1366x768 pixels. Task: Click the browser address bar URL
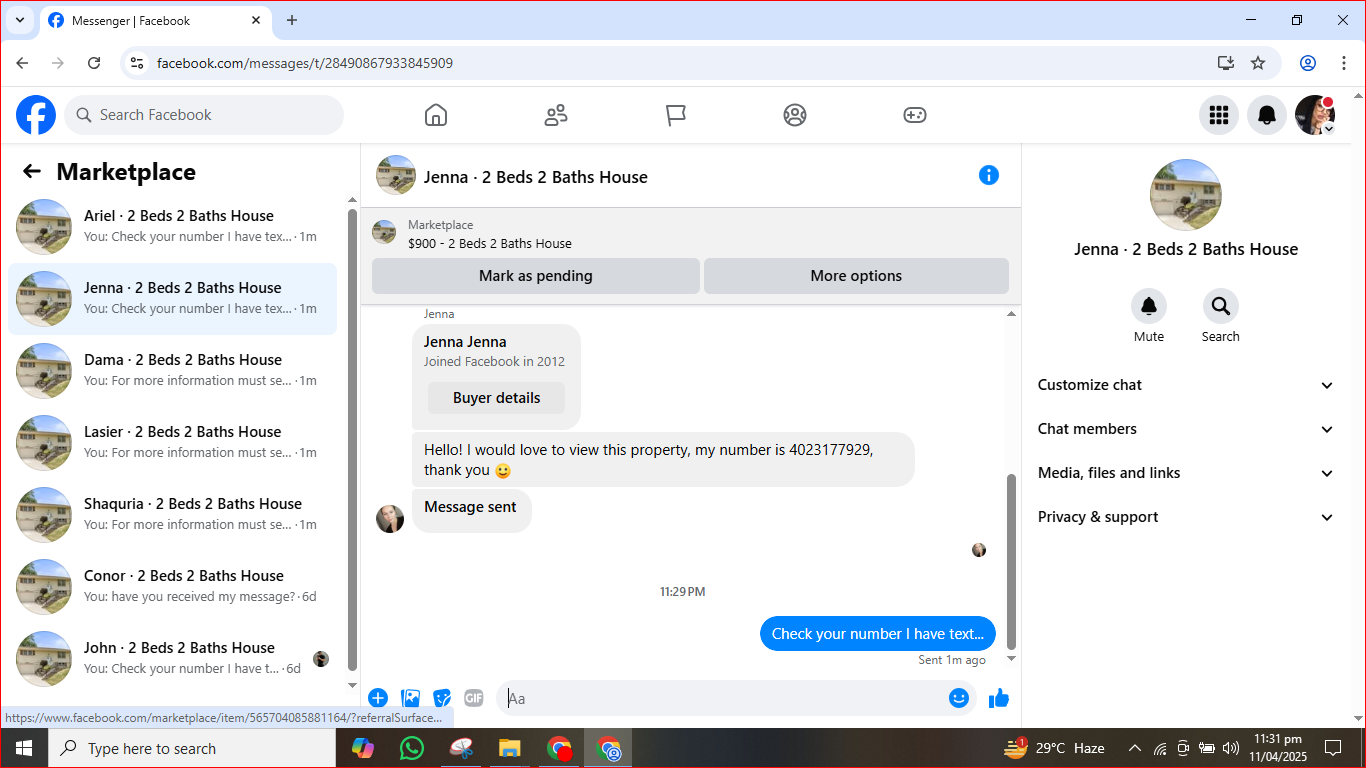[305, 63]
